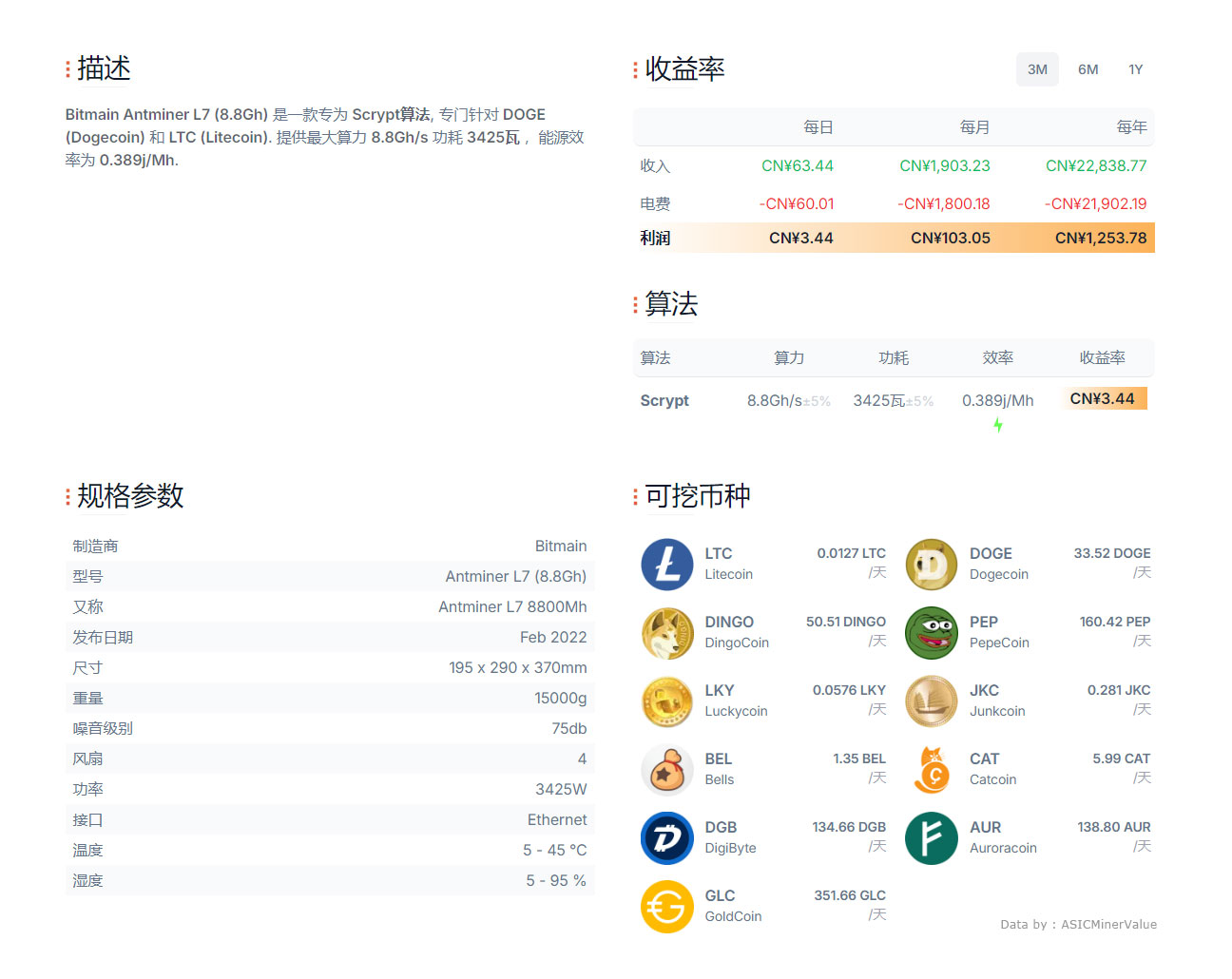Click the Junkcoin JKC ship icon
Screen dimensions: 1232x979
932,701
